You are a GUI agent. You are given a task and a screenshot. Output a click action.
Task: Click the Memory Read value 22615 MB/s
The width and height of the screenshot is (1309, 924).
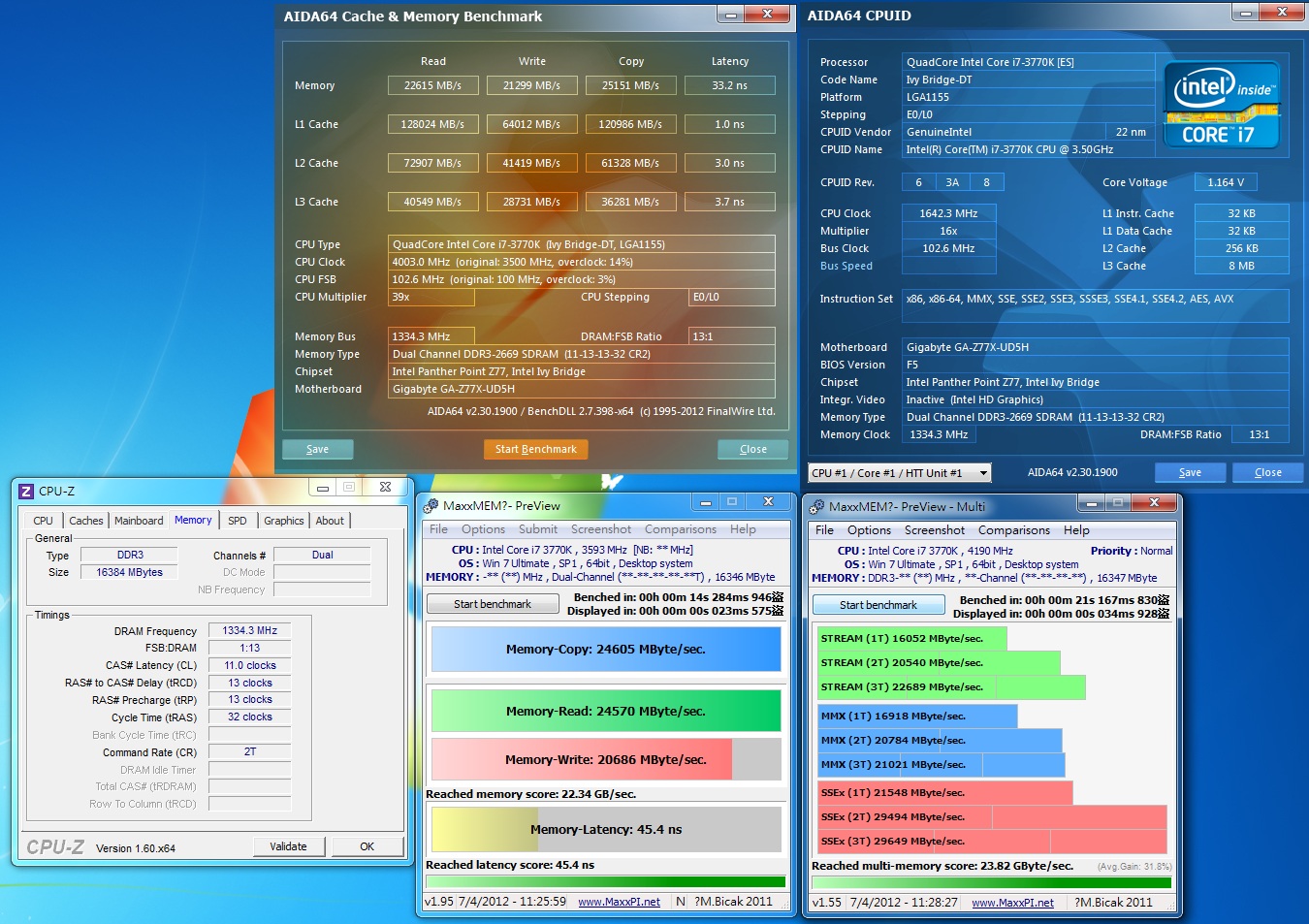coord(432,85)
